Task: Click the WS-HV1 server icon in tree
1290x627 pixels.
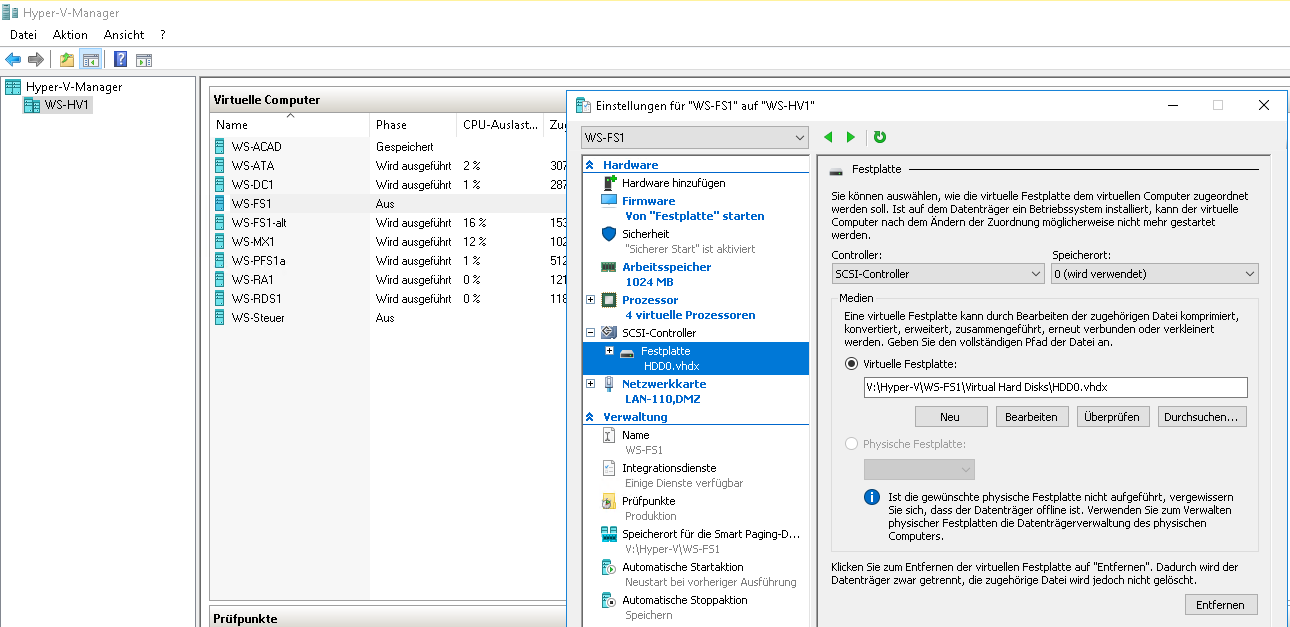Action: click(32, 105)
